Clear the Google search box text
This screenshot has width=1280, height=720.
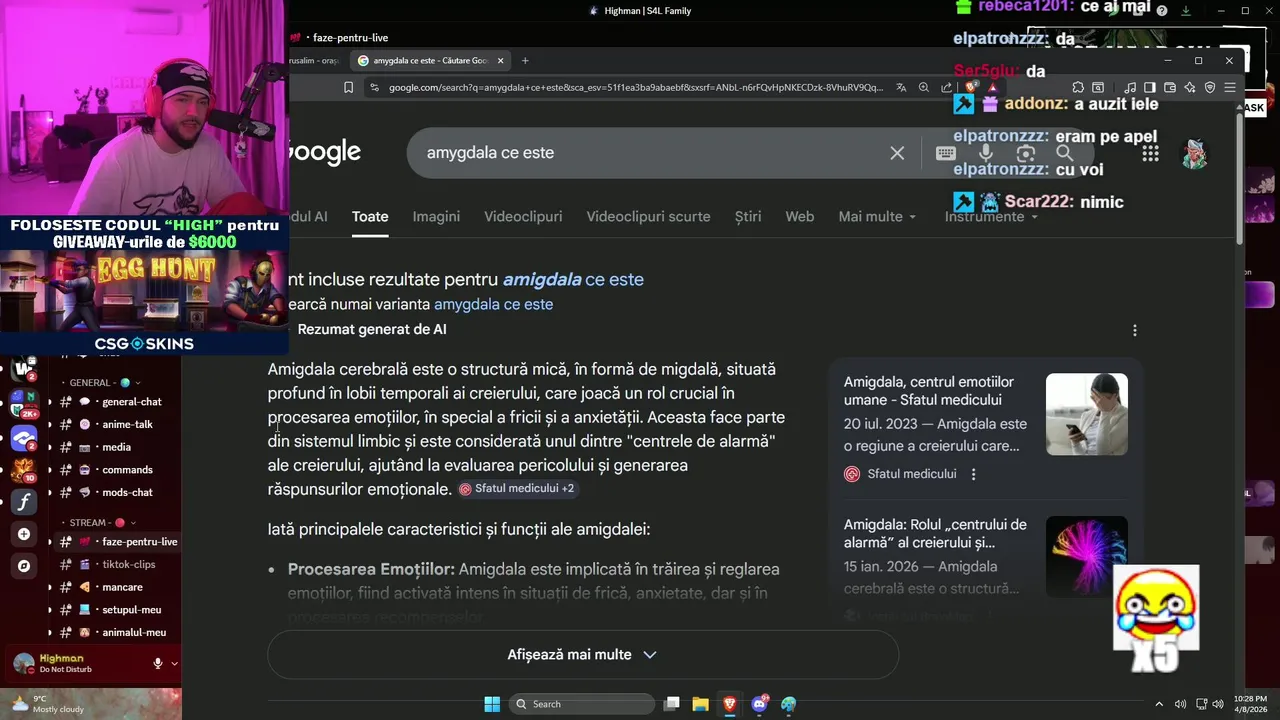(897, 153)
